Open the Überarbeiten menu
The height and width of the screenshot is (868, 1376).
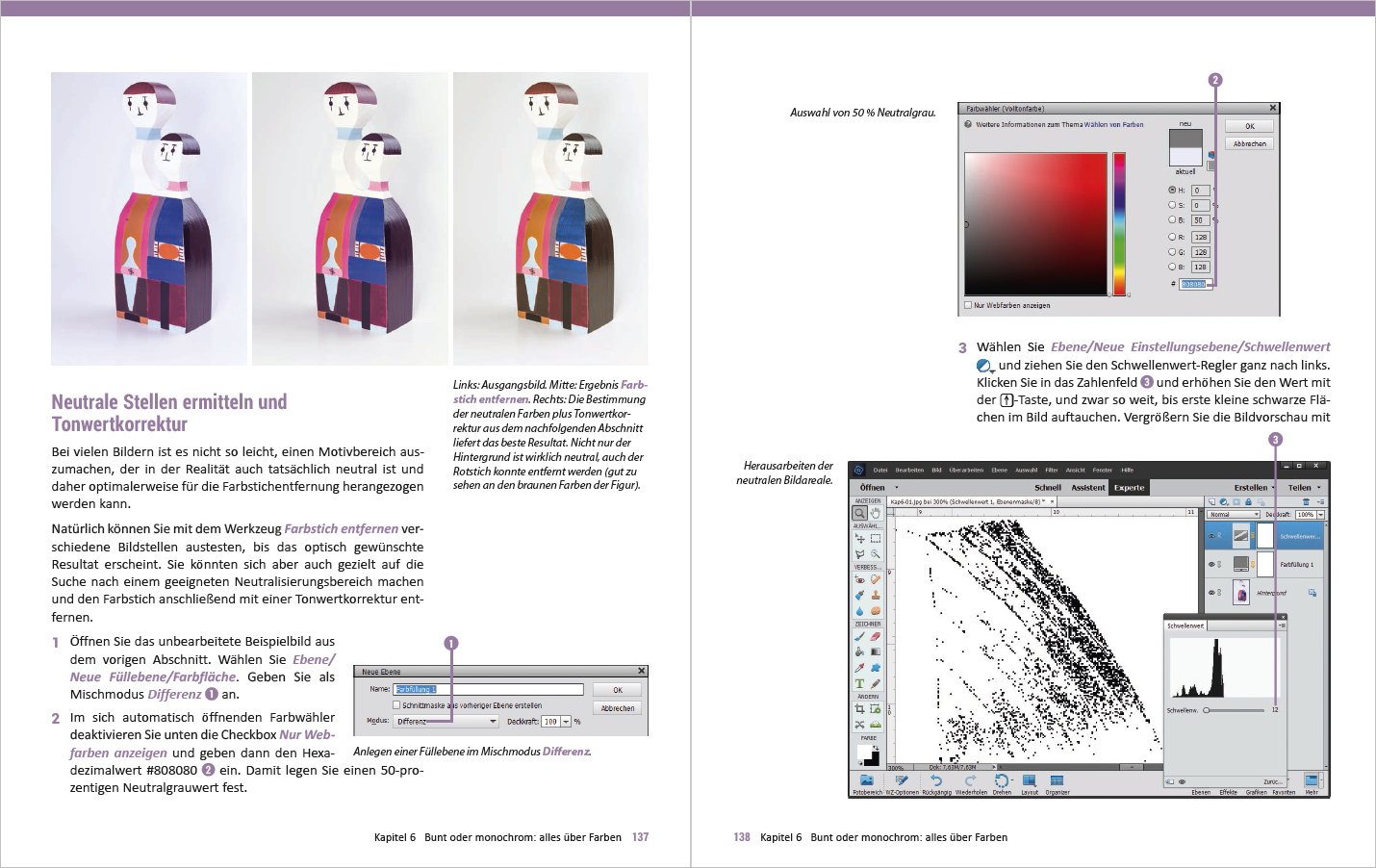coord(966,470)
